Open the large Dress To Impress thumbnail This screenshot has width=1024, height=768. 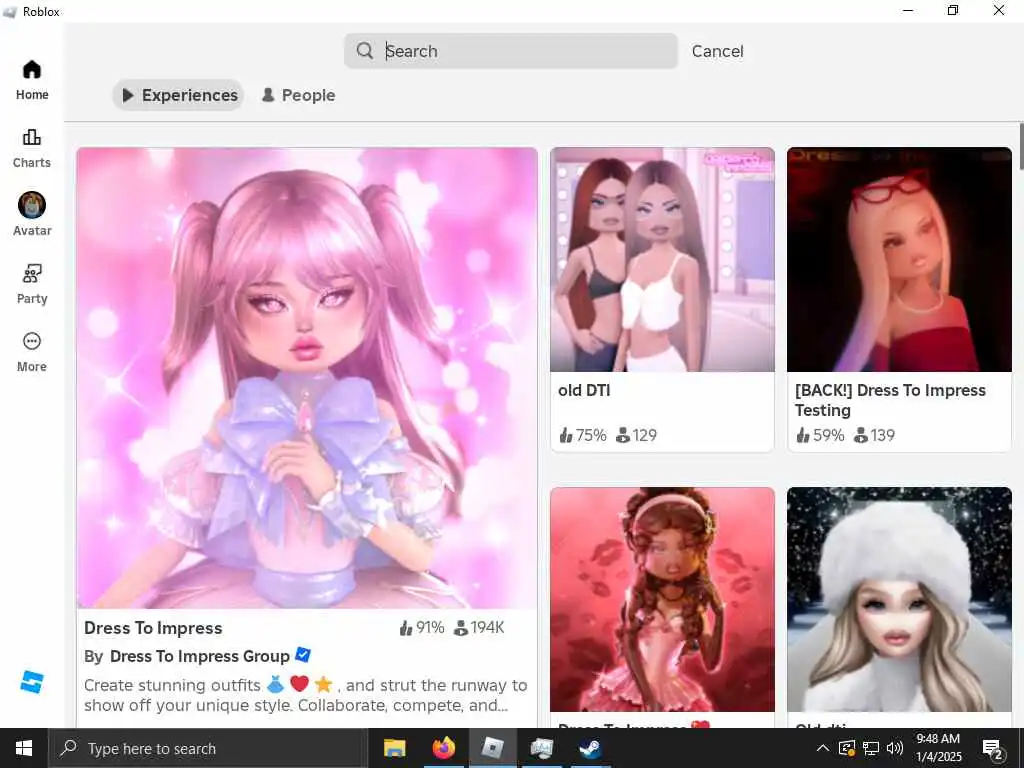pyautogui.click(x=307, y=377)
